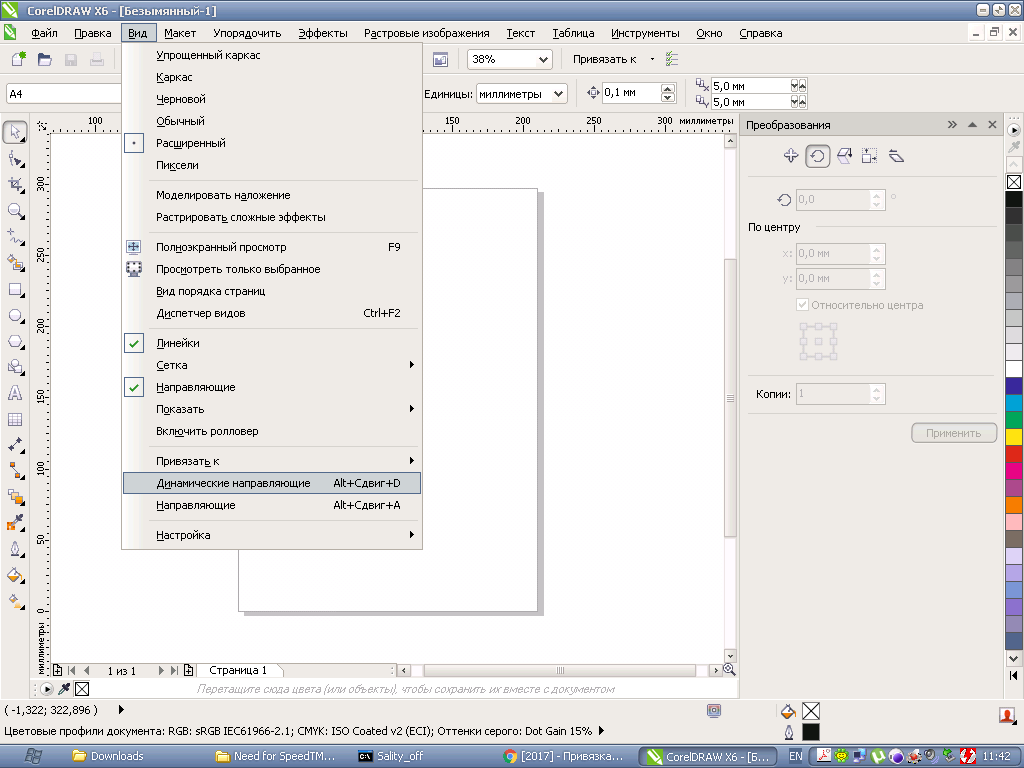Select the Rectangle tool
This screenshot has height=768, width=1024.
(x=16, y=290)
